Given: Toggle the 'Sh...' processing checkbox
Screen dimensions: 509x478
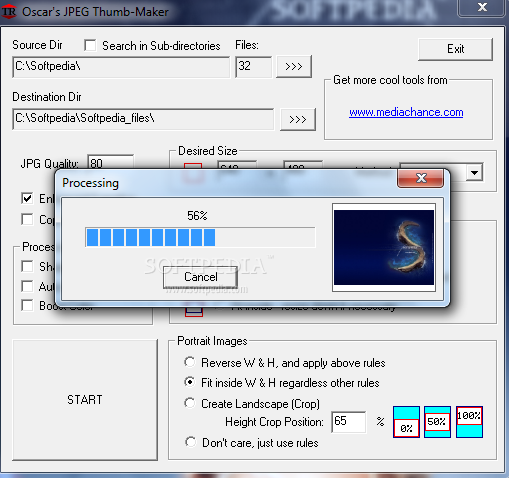Looking at the screenshot, I should [x=27, y=266].
